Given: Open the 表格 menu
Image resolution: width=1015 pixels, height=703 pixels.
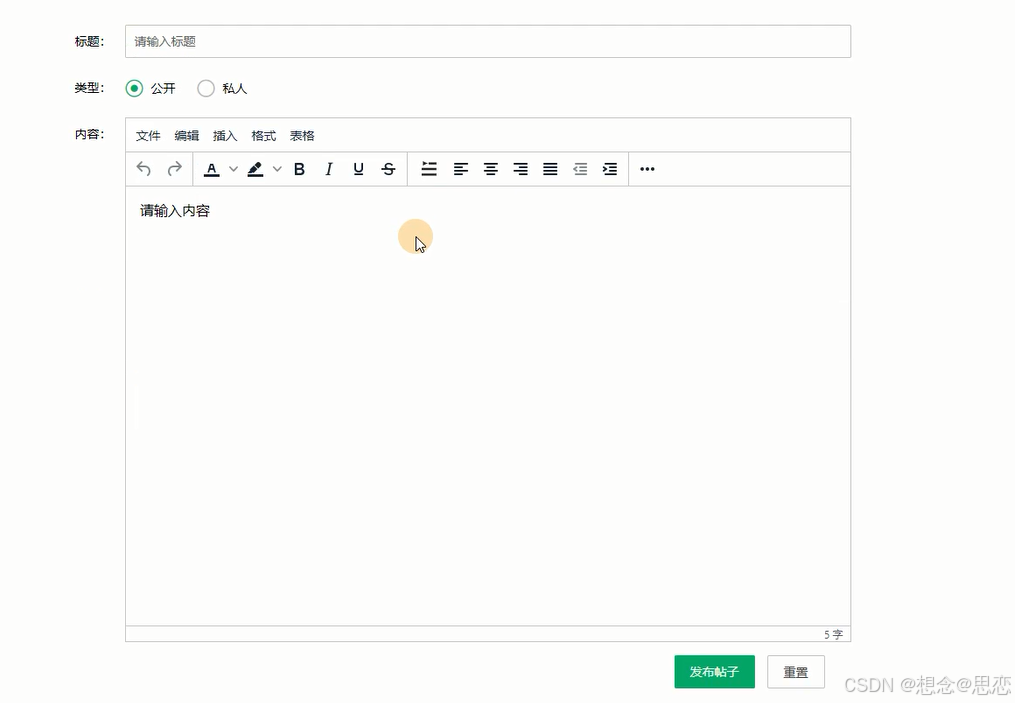Looking at the screenshot, I should (302, 135).
